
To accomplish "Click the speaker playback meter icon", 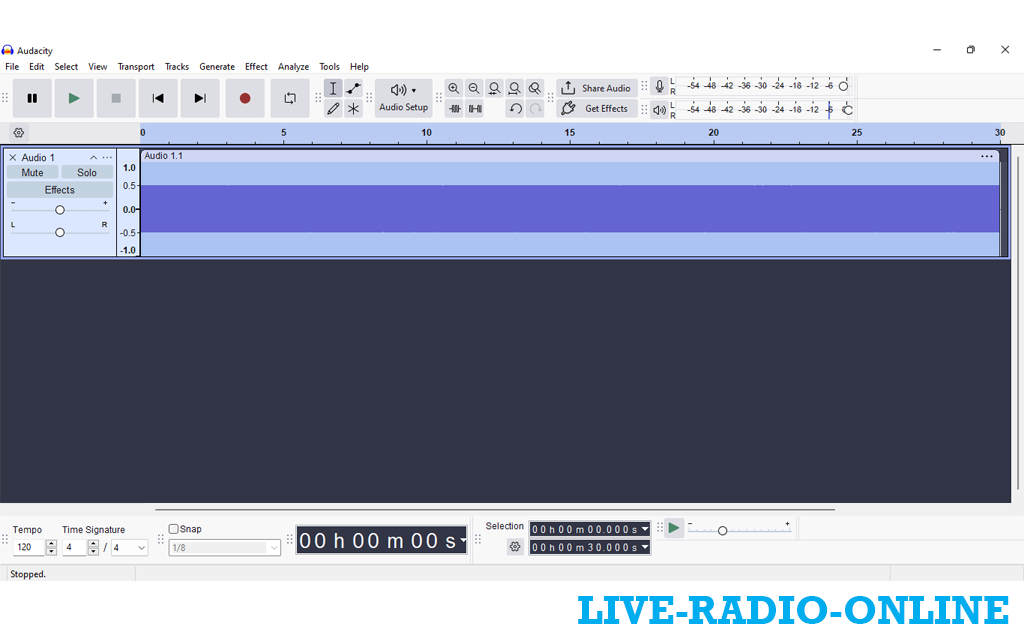I will [660, 110].
